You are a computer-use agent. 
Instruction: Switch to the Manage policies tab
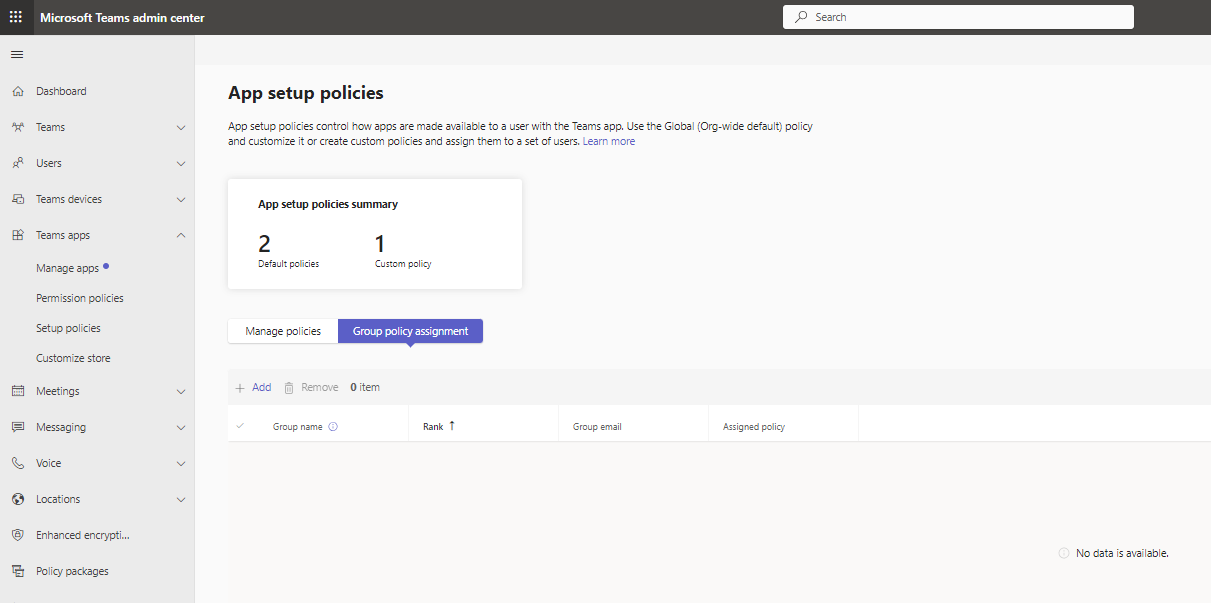click(x=283, y=331)
